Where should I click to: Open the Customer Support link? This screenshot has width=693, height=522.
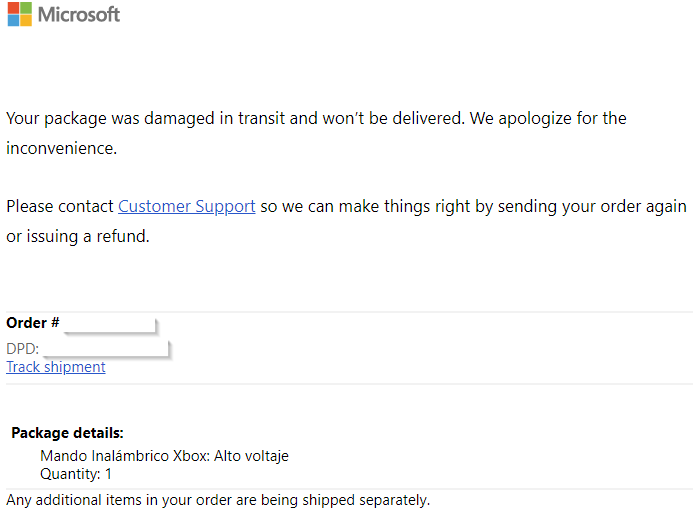(187, 206)
